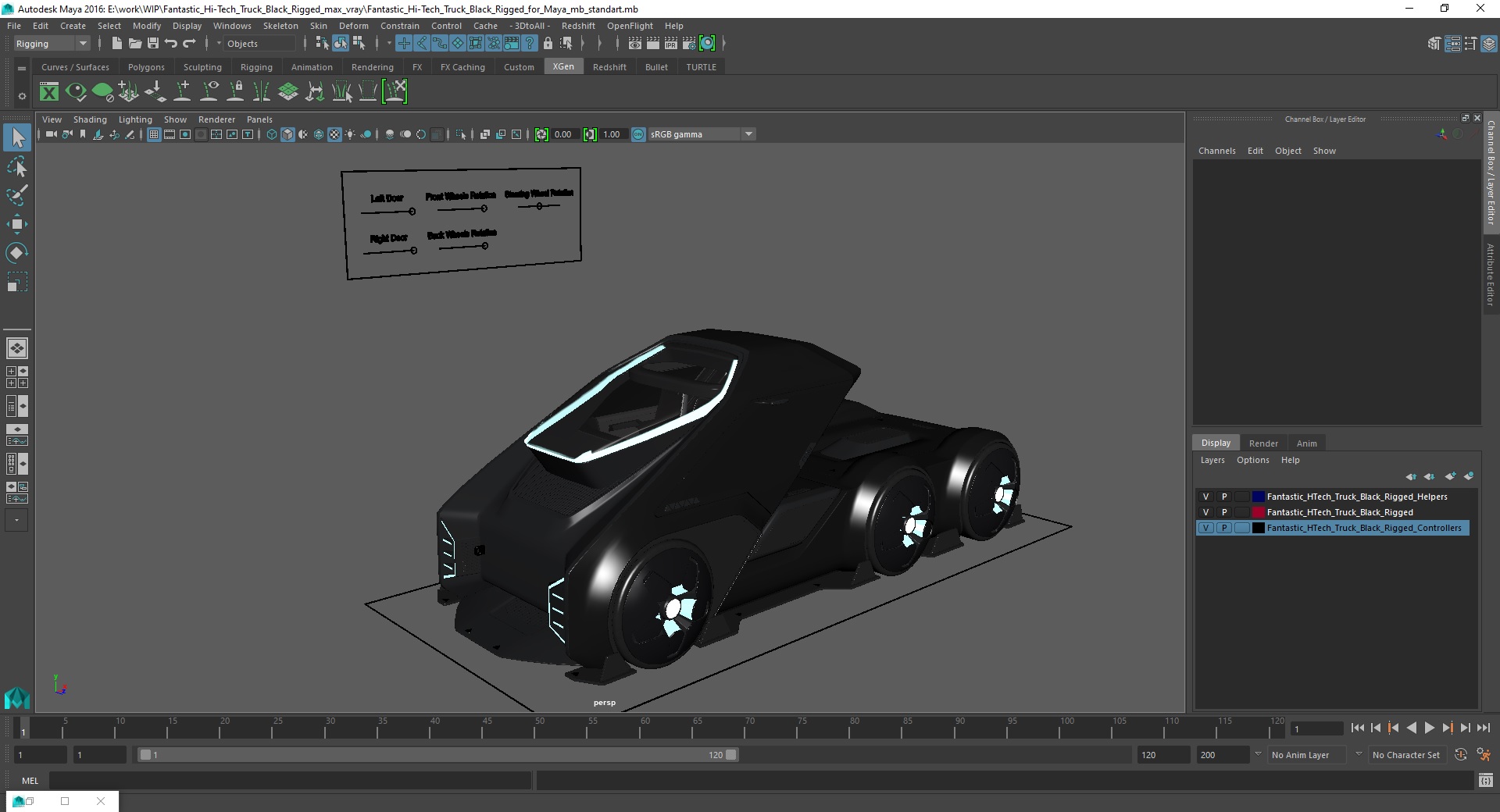
Task: Click the MEL command language label
Action: click(x=30, y=780)
